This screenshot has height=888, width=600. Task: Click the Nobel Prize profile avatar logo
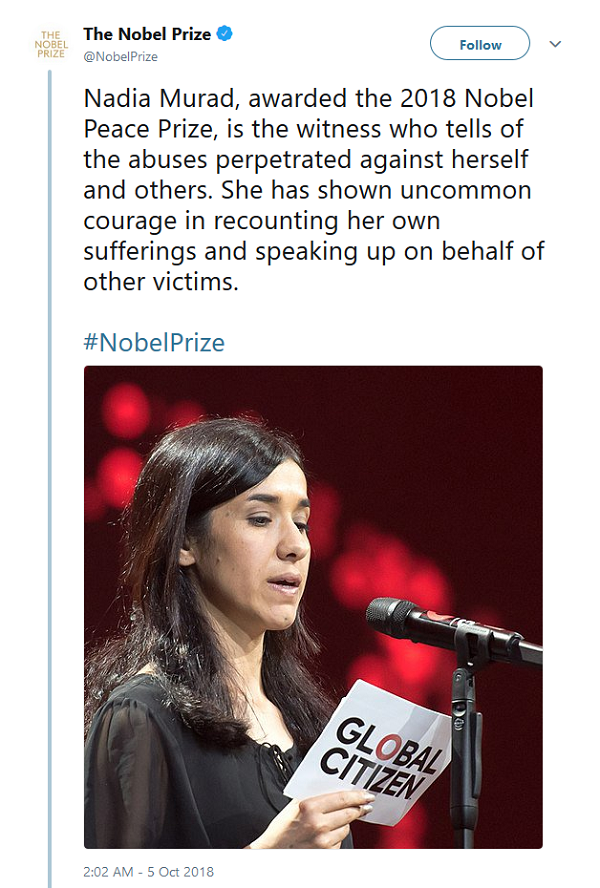tap(50, 44)
